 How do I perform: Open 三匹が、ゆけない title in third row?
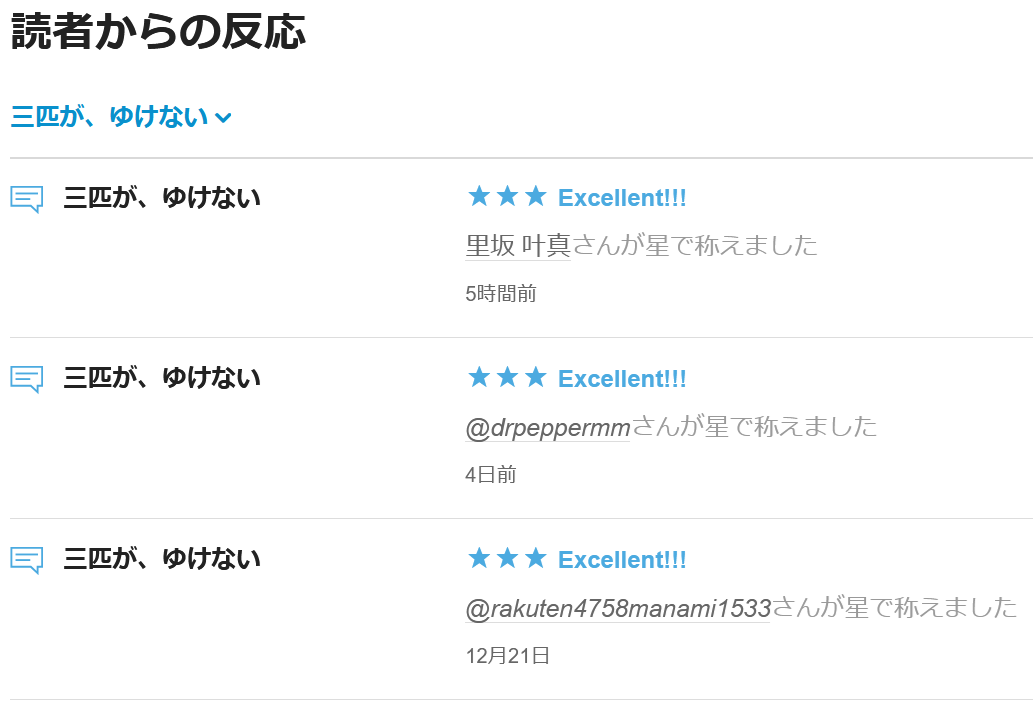[162, 559]
